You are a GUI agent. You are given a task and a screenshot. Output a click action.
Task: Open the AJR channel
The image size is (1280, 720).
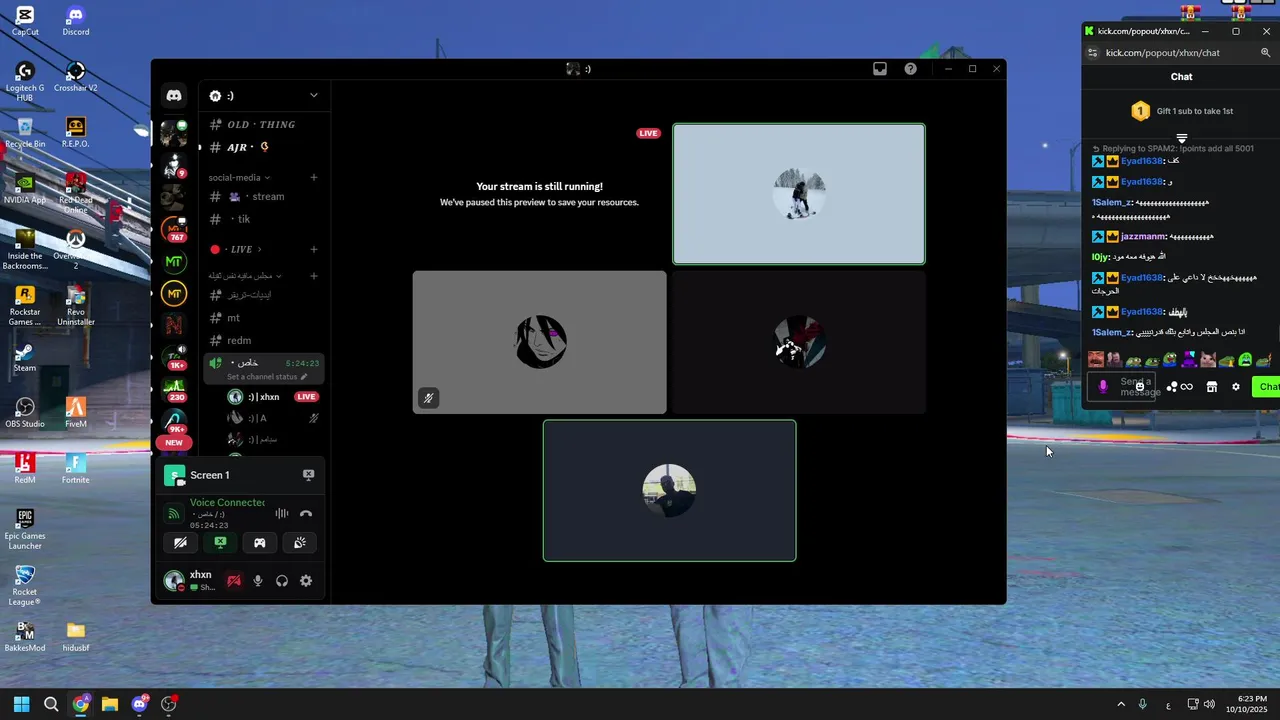[264, 147]
